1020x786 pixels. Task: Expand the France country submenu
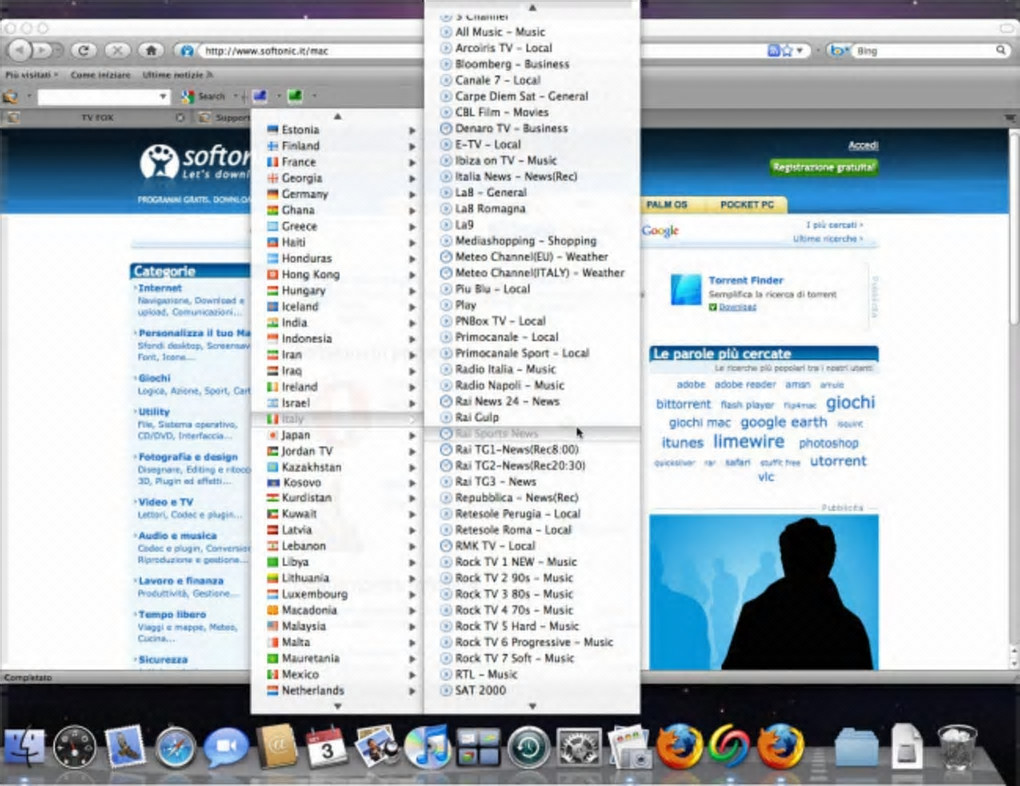pyautogui.click(x=337, y=162)
